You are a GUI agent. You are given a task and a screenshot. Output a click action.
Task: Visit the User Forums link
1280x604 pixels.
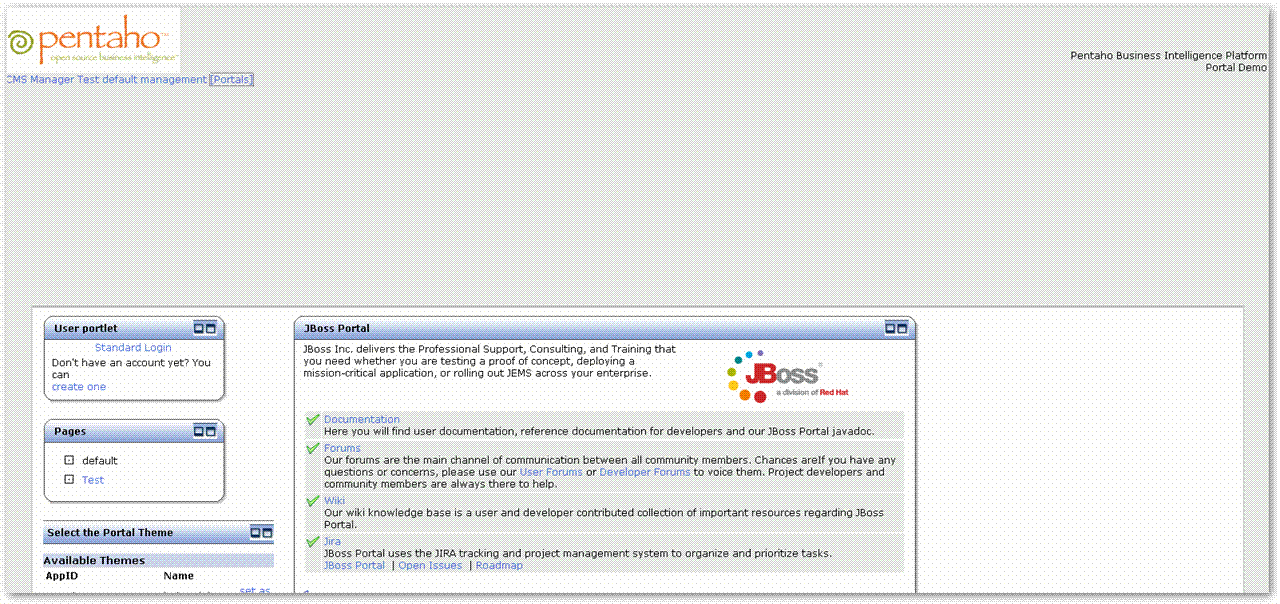coord(551,472)
